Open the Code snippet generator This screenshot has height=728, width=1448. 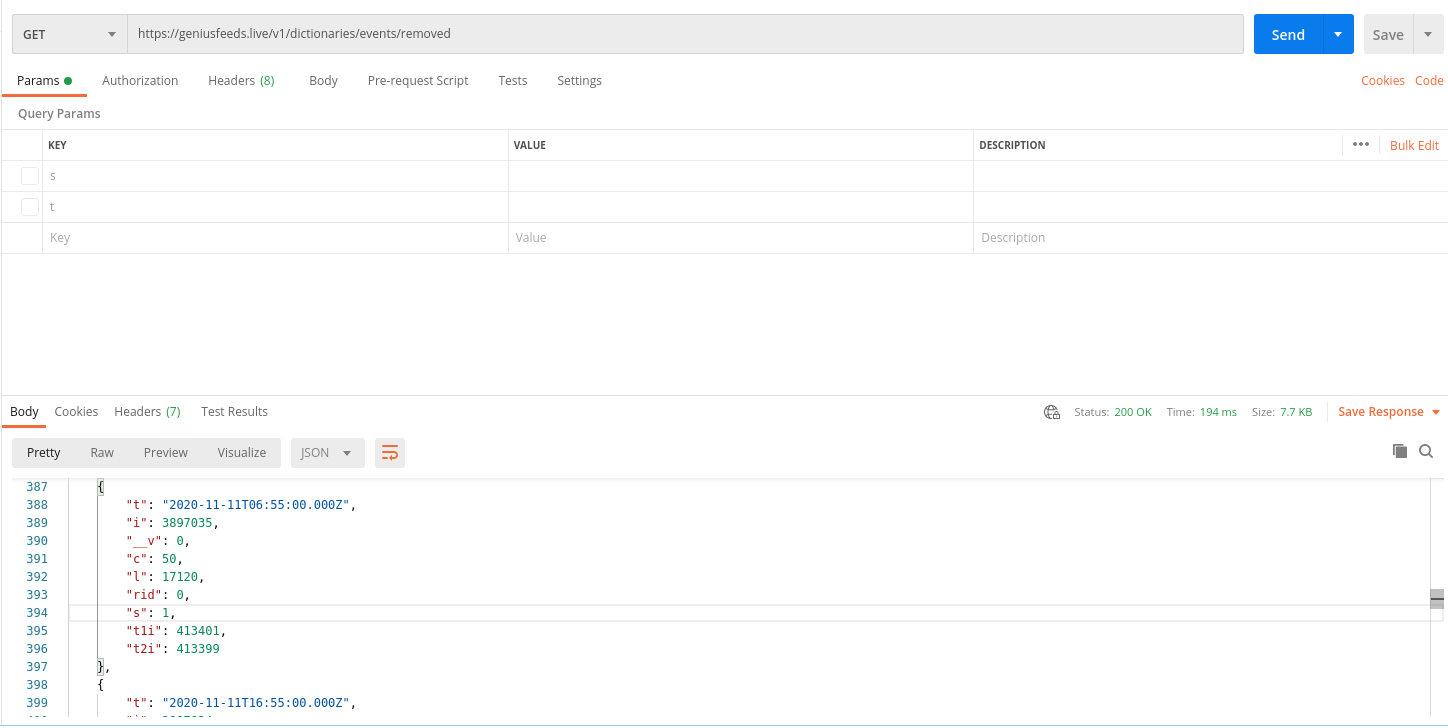[x=1429, y=80]
